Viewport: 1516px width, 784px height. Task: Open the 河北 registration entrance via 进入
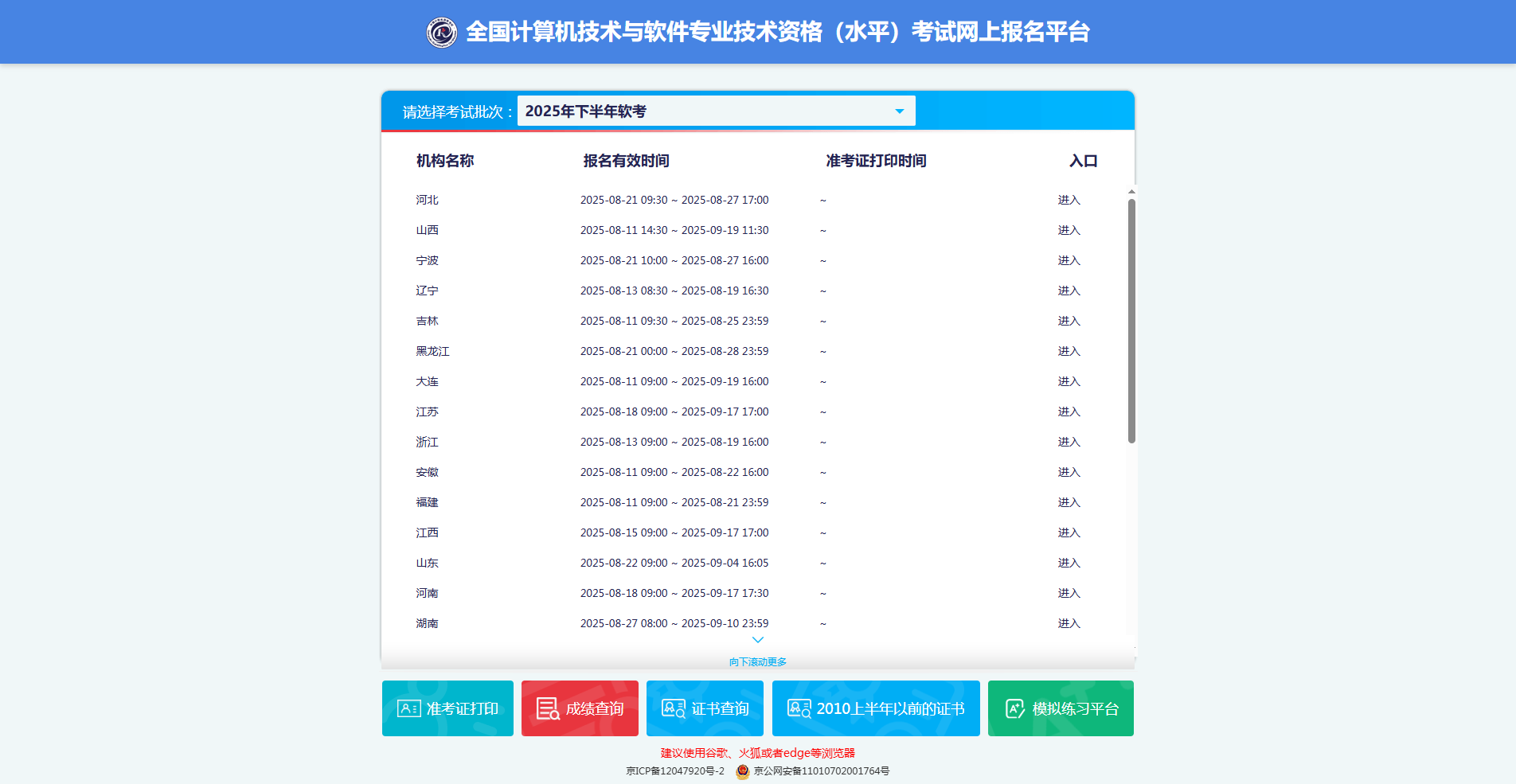1069,199
